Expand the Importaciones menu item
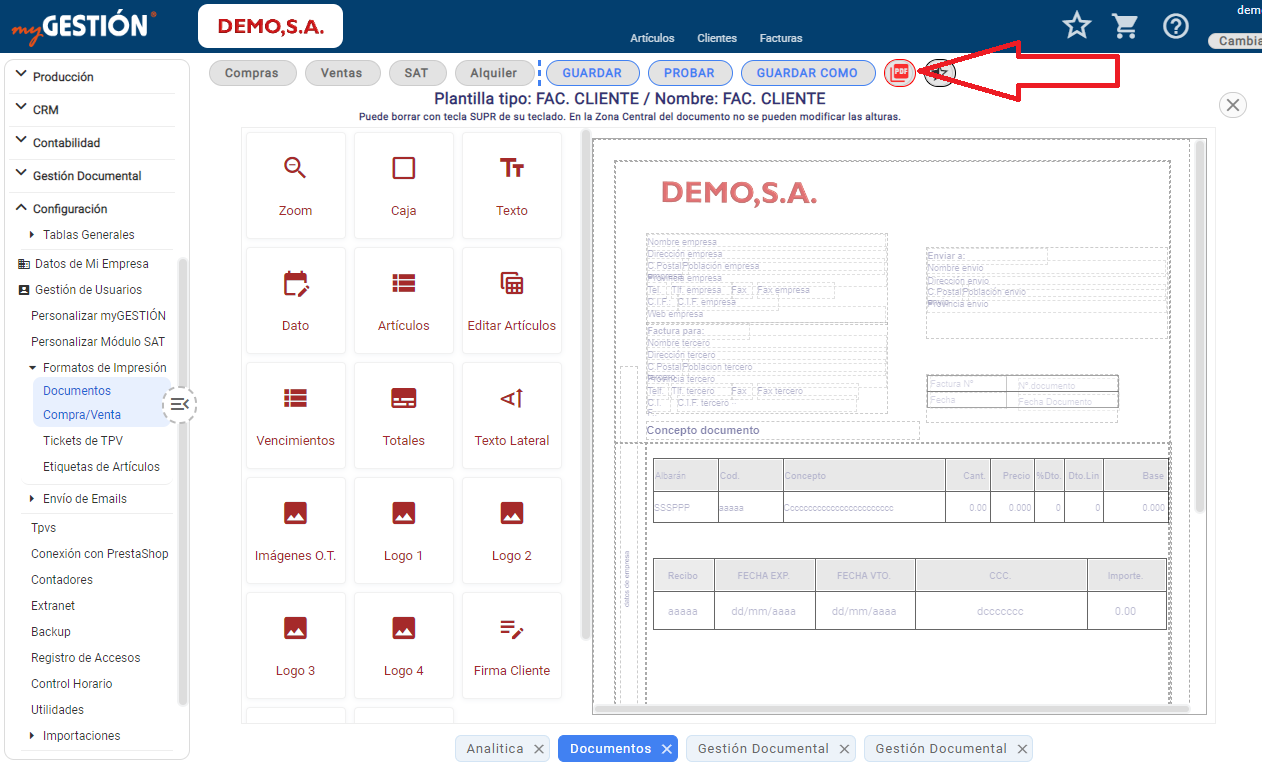Image resolution: width=1262 pixels, height=762 pixels. tap(81, 735)
